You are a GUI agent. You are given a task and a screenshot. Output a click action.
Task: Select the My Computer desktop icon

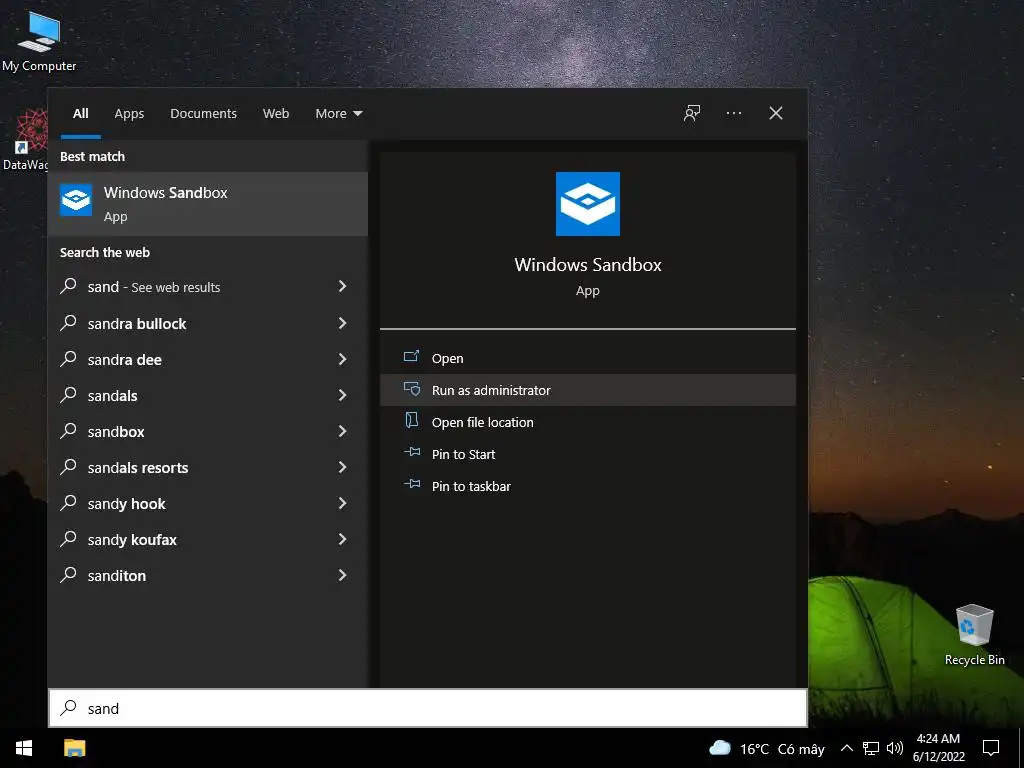[39, 42]
